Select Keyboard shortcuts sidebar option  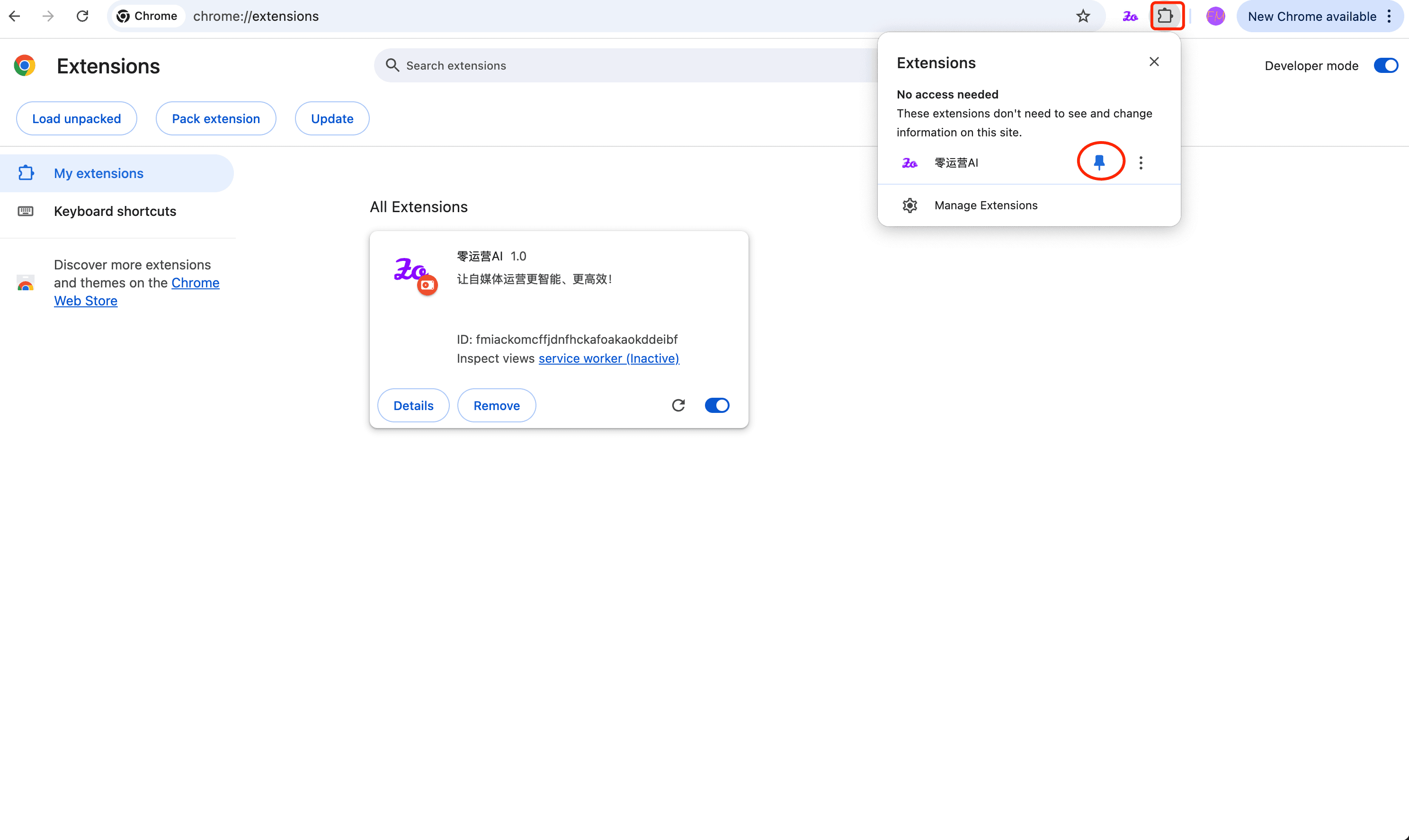pyautogui.click(x=114, y=210)
